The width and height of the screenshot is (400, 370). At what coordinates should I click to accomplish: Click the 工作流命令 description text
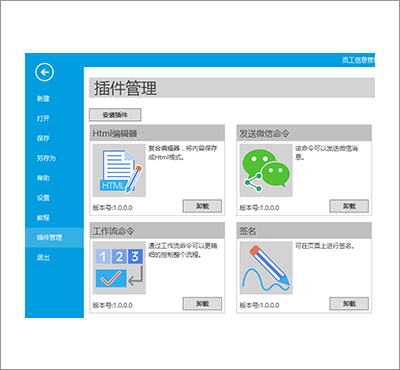(x=183, y=250)
